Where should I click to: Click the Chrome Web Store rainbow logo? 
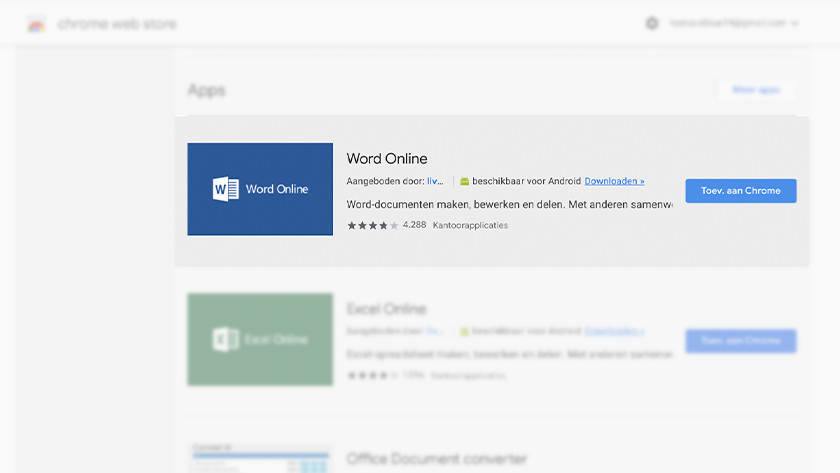coord(36,23)
